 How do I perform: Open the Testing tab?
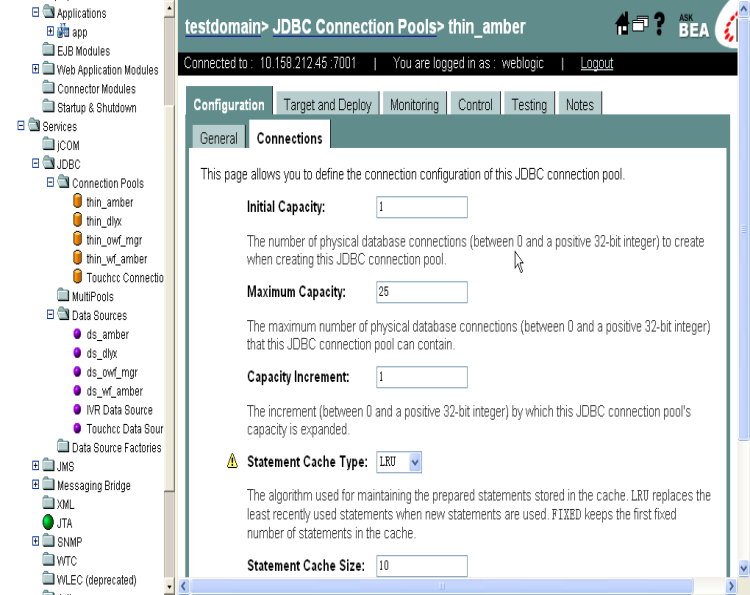click(529, 104)
